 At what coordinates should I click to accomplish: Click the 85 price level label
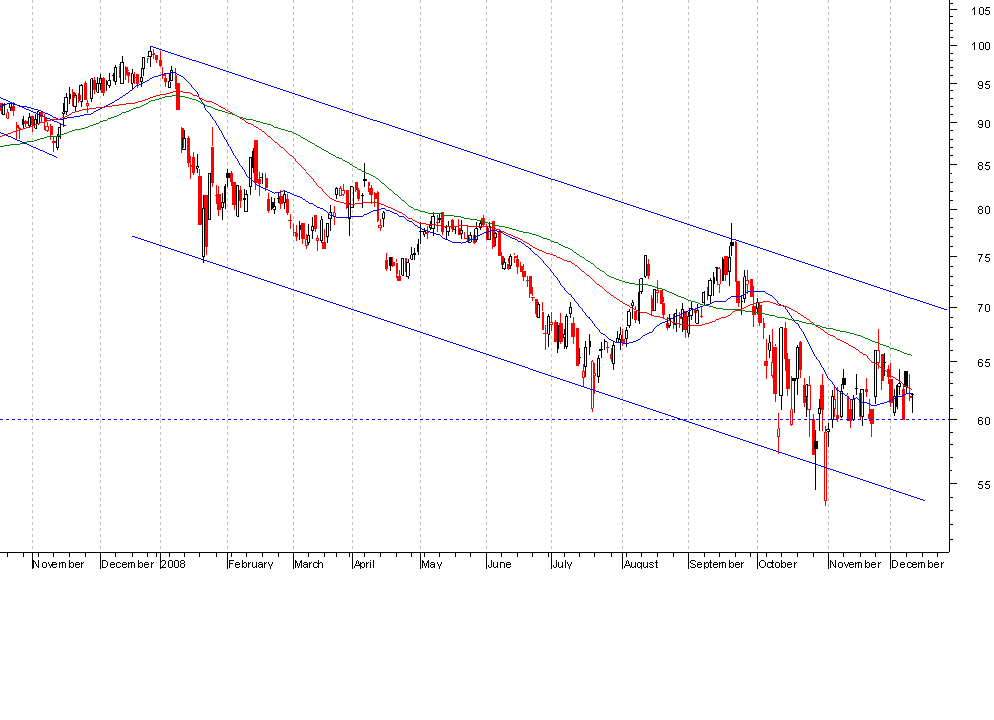tap(983, 166)
